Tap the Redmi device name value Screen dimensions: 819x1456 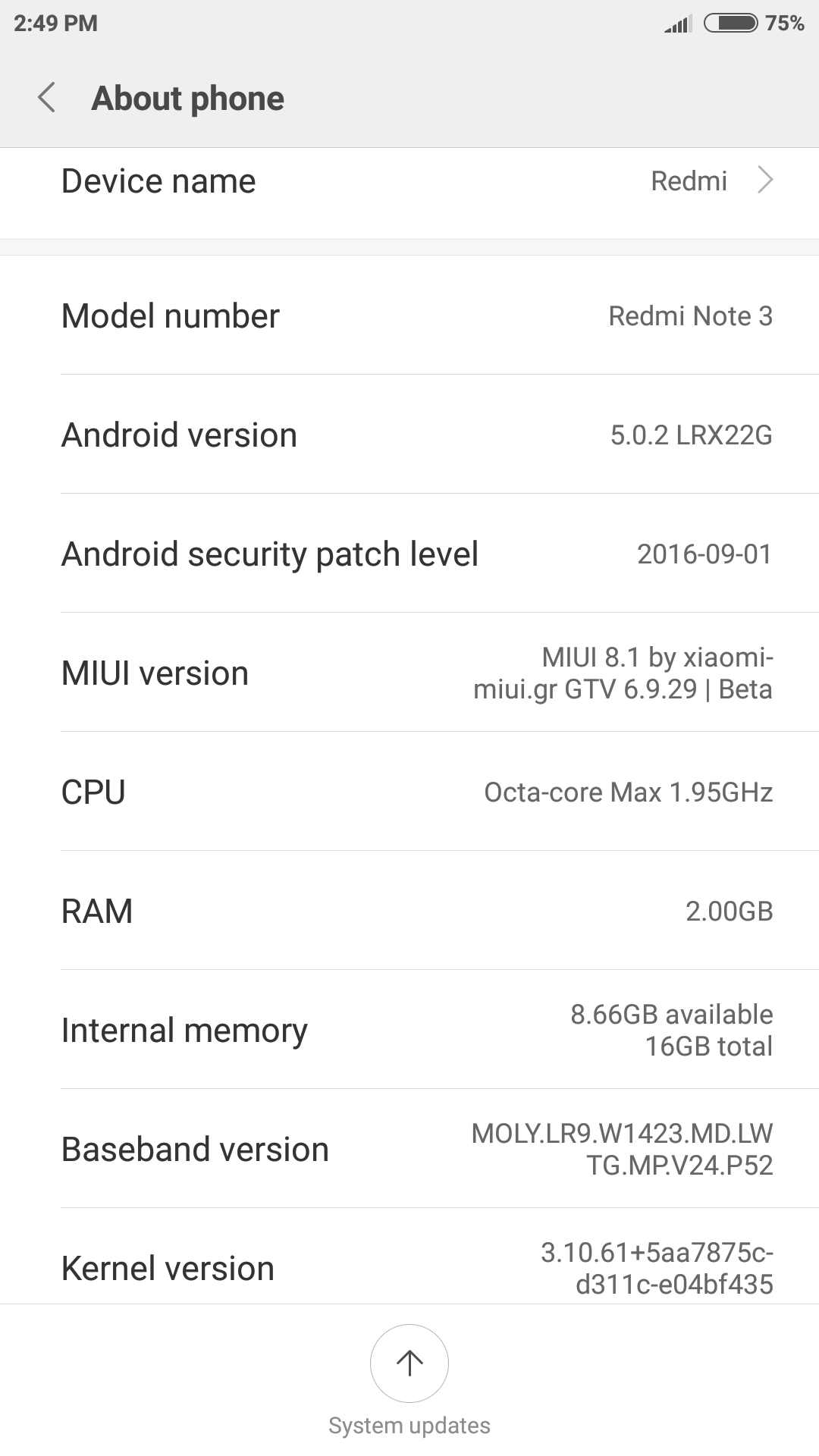point(689,181)
